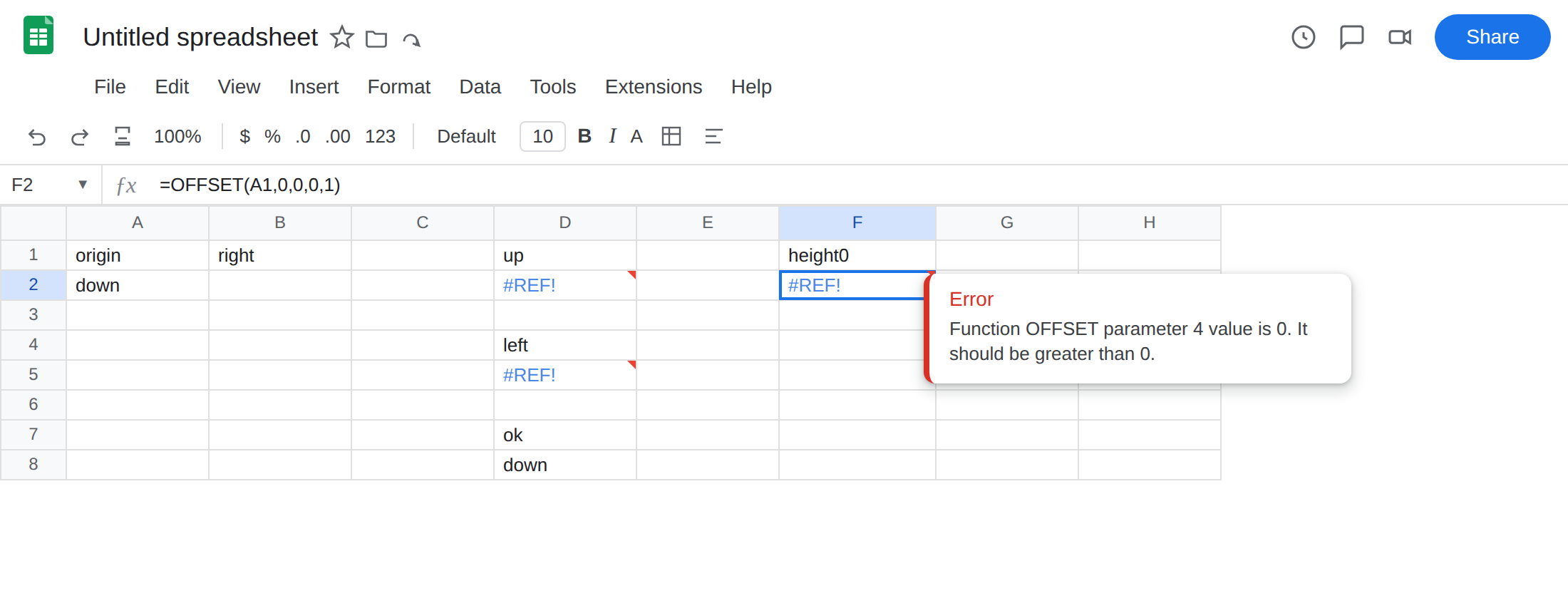Viewport: 1568px width, 613px height.
Task: Click the formula bar with OFFSET formula
Action: click(x=855, y=185)
